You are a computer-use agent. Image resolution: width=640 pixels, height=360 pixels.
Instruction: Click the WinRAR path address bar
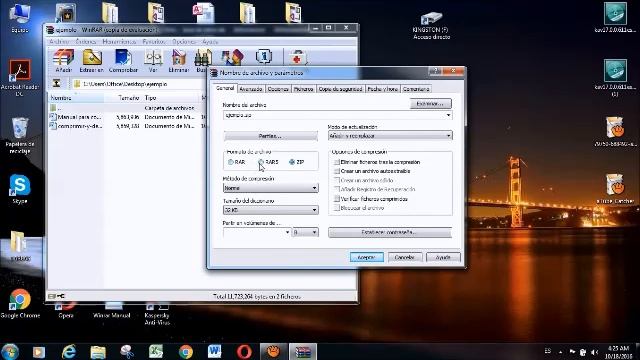tap(139, 84)
